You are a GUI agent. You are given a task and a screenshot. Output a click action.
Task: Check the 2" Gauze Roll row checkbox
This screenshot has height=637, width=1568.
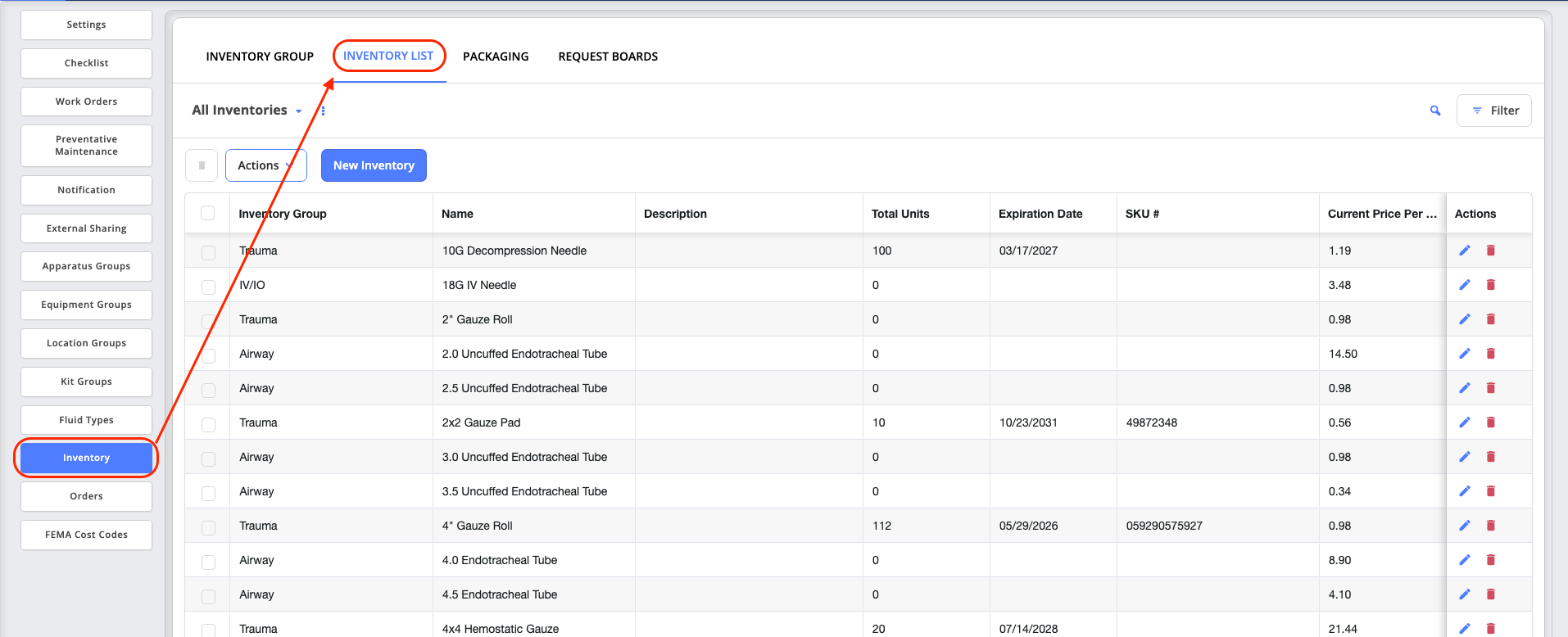coord(208,322)
